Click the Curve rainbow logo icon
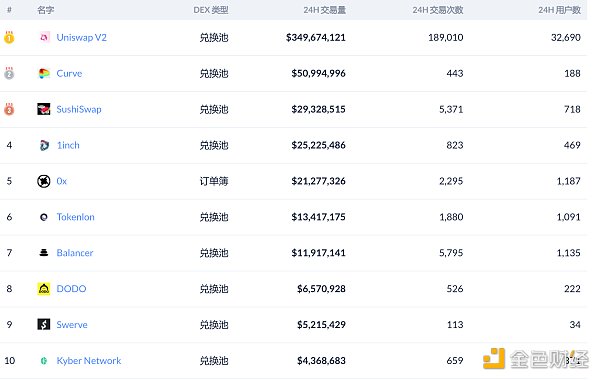Viewport: 600px width, 380px height. (x=44, y=73)
